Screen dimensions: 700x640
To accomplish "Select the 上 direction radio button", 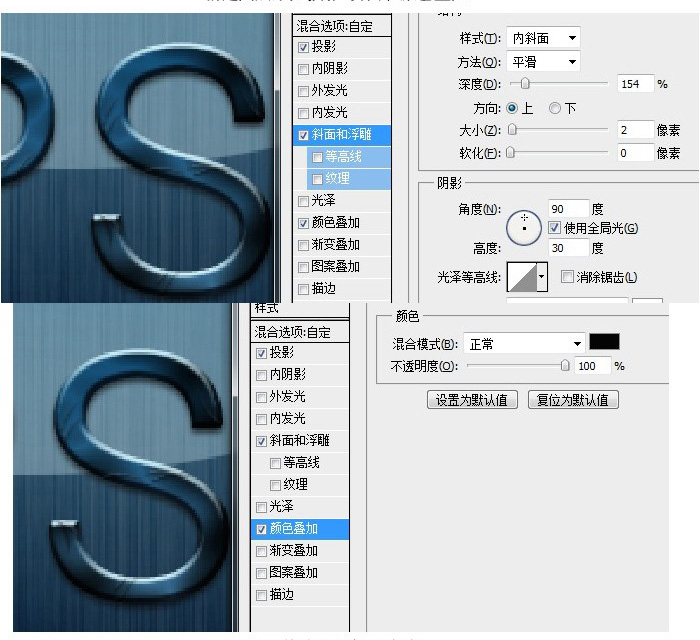I will click(x=513, y=108).
